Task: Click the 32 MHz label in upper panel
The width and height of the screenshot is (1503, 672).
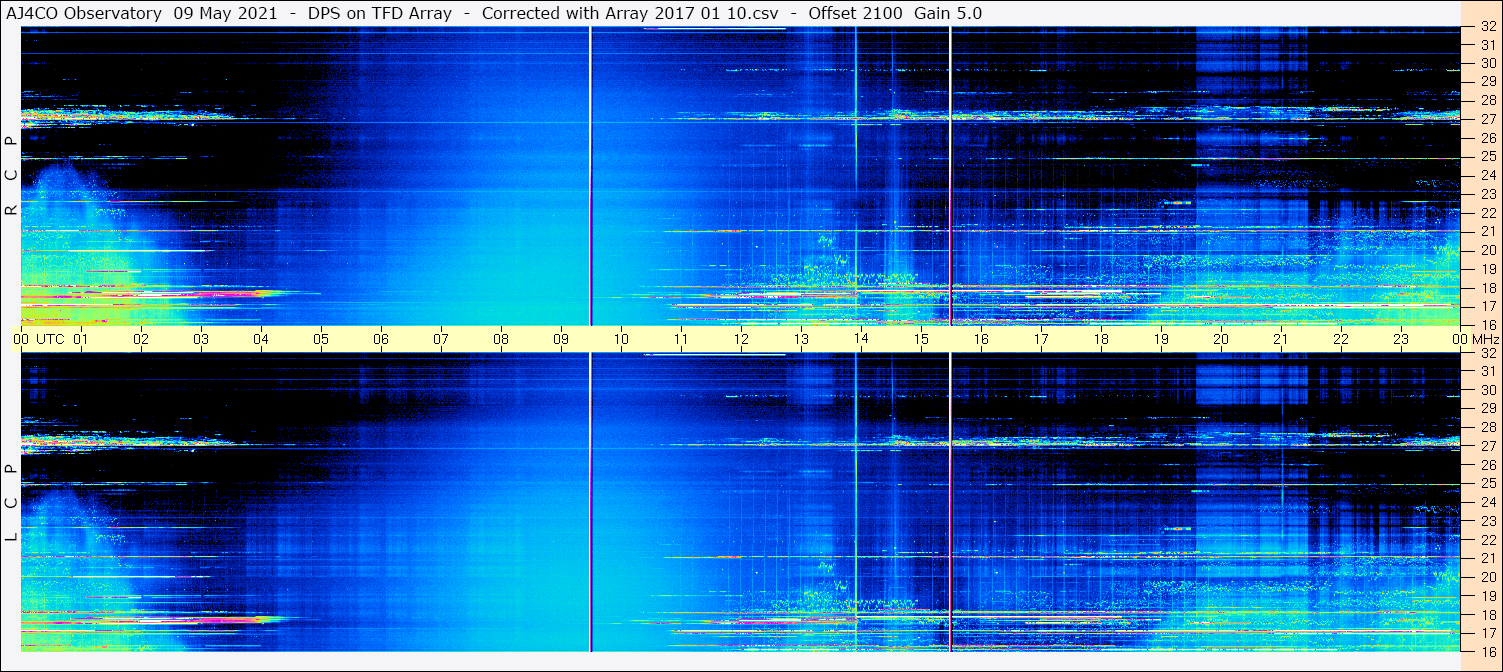Action: pyautogui.click(x=1487, y=27)
